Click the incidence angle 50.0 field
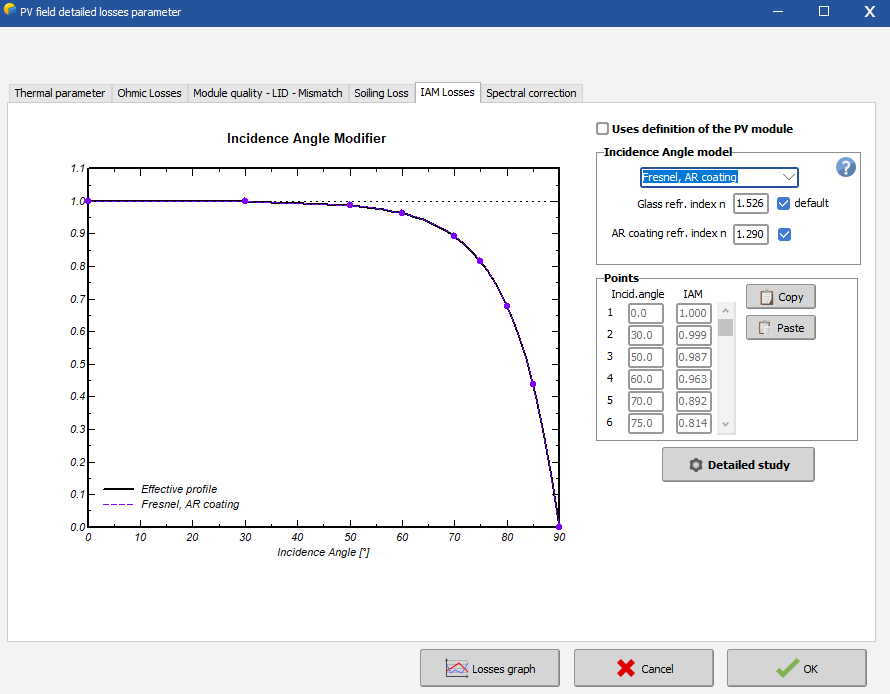The height and width of the screenshot is (694, 890). coord(645,357)
